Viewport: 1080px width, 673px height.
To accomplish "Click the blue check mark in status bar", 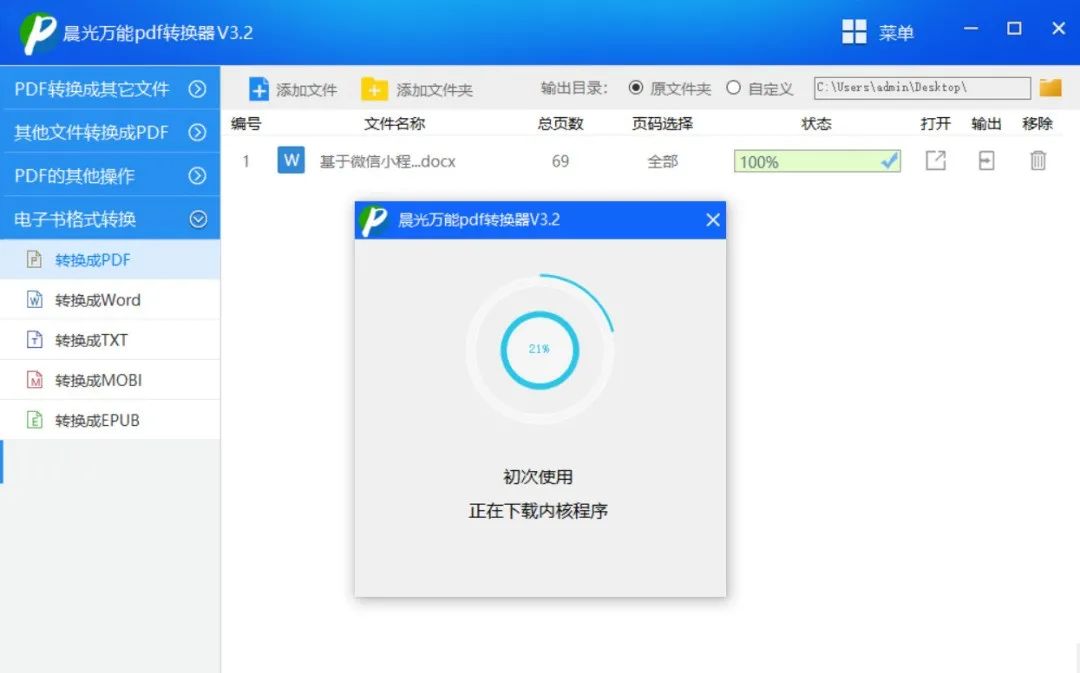I will click(889, 161).
